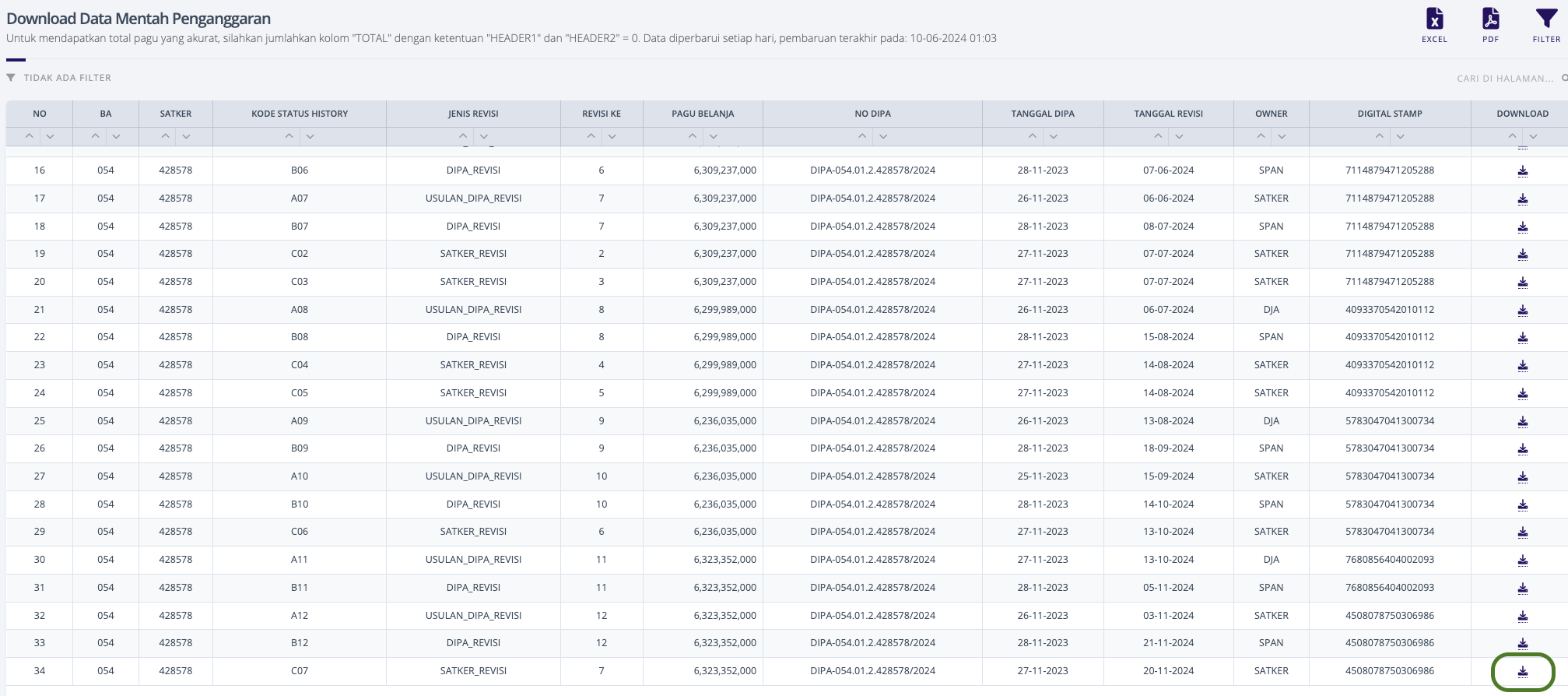
Task: Select USULAN_DIPA_REVISI cell in row 17
Action: [x=473, y=199]
